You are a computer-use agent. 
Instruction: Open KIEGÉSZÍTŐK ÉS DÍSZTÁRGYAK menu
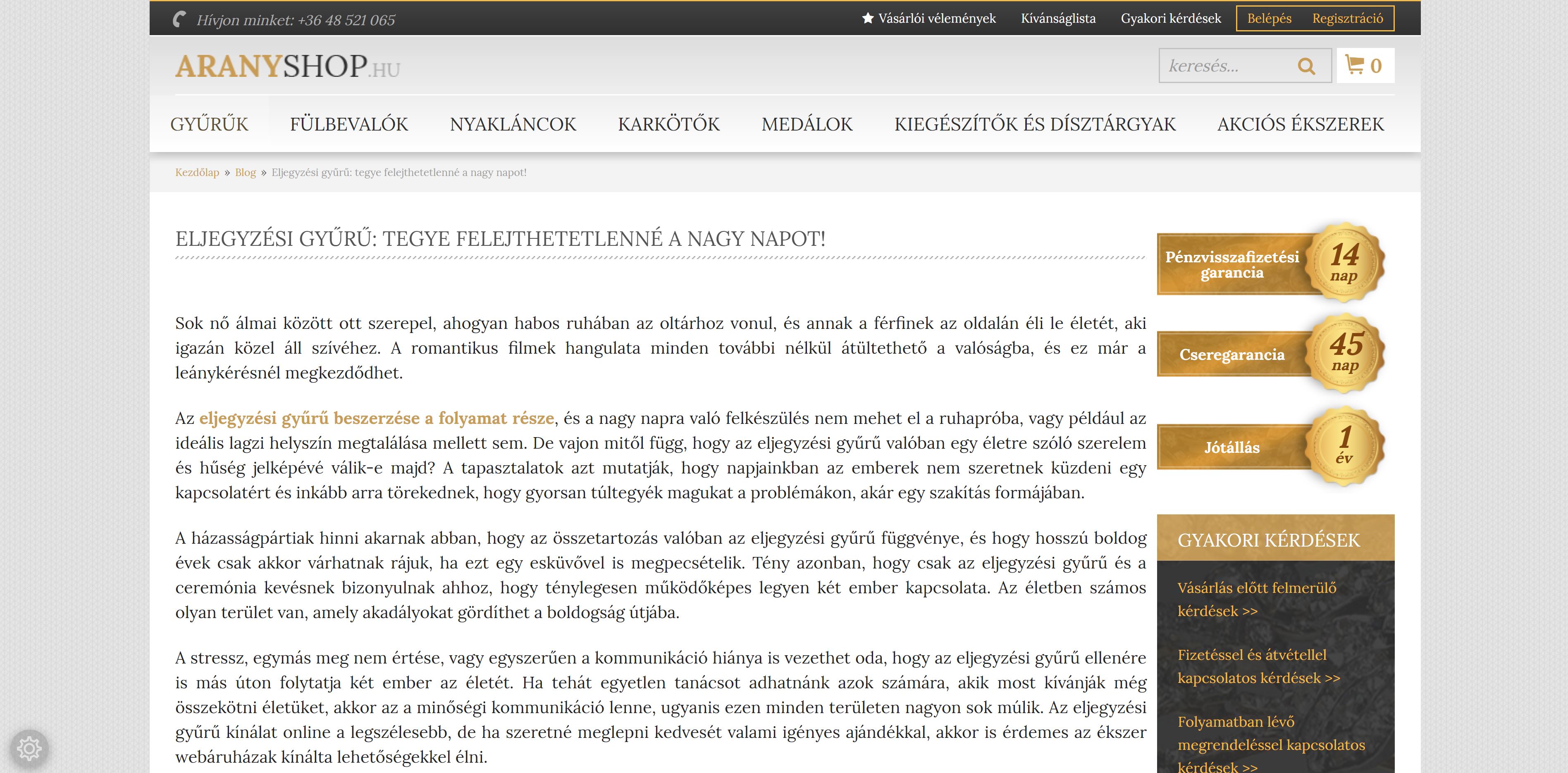[x=1035, y=124]
